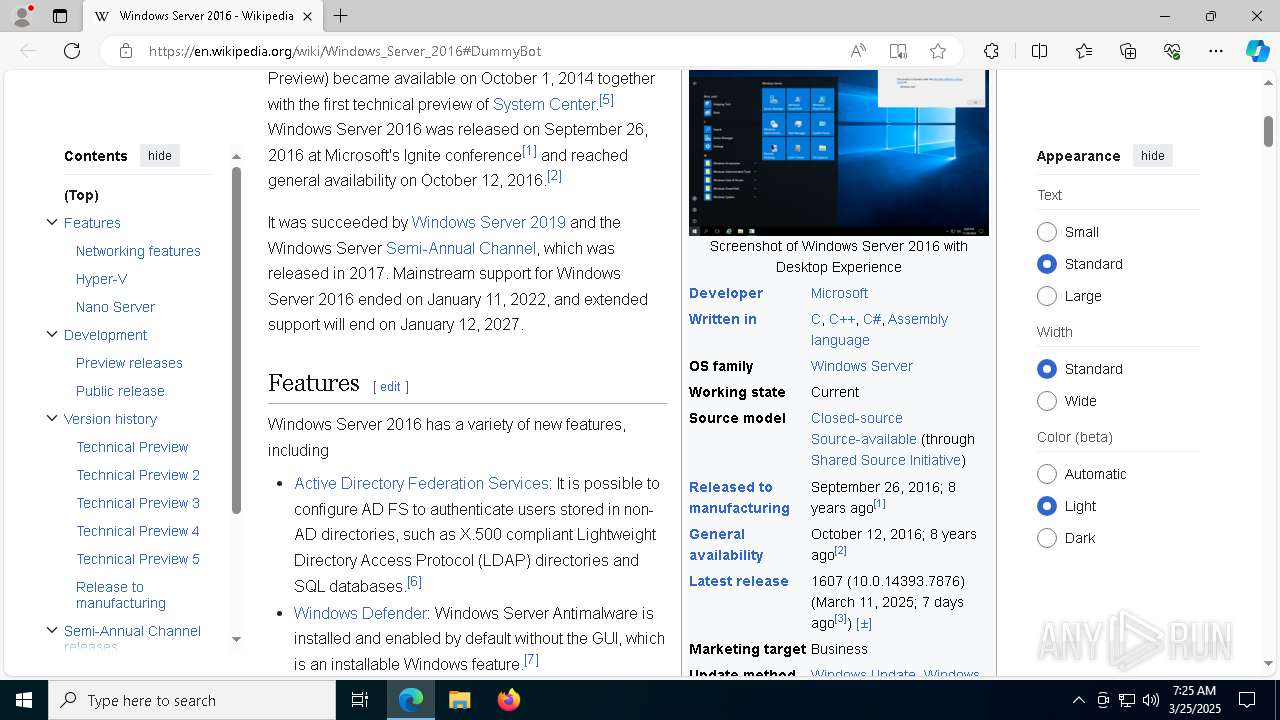Collapse the Version history contents section

tap(52, 418)
